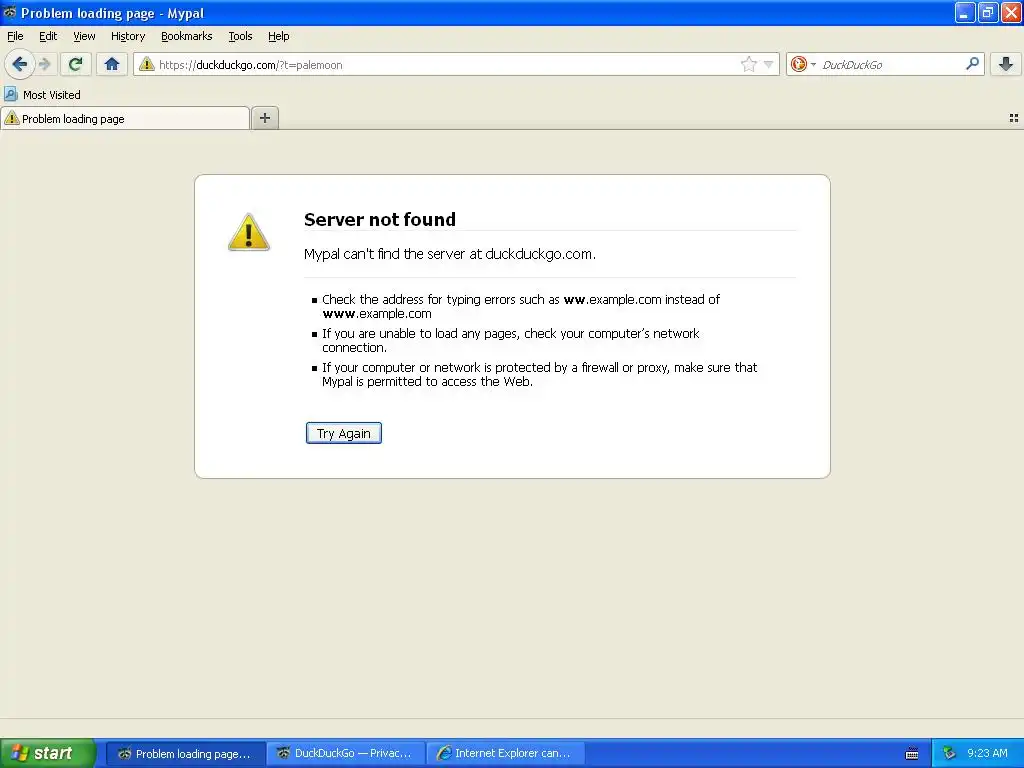Select the Problem loading page tab
The height and width of the screenshot is (768, 1024).
[125, 119]
